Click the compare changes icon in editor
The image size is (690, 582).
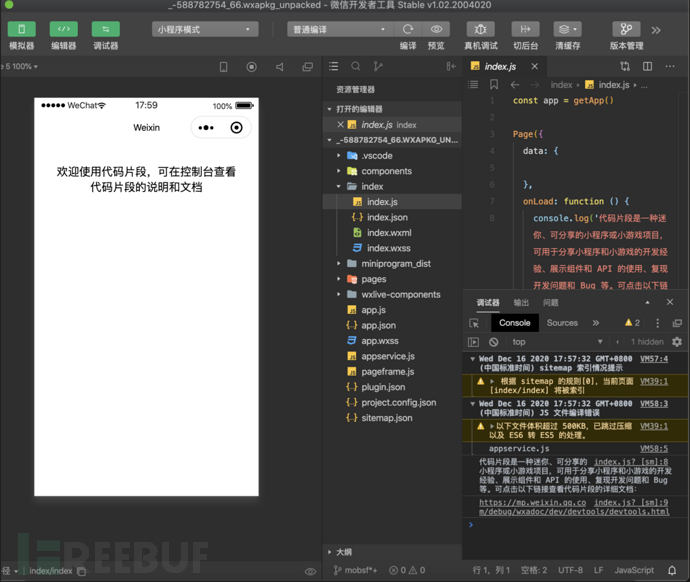(625, 66)
